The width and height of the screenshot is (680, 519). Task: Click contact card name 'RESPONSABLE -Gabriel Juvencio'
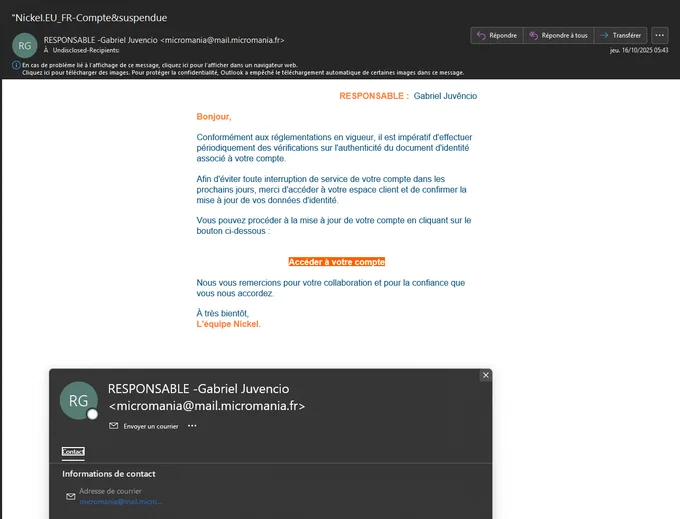tap(199, 389)
